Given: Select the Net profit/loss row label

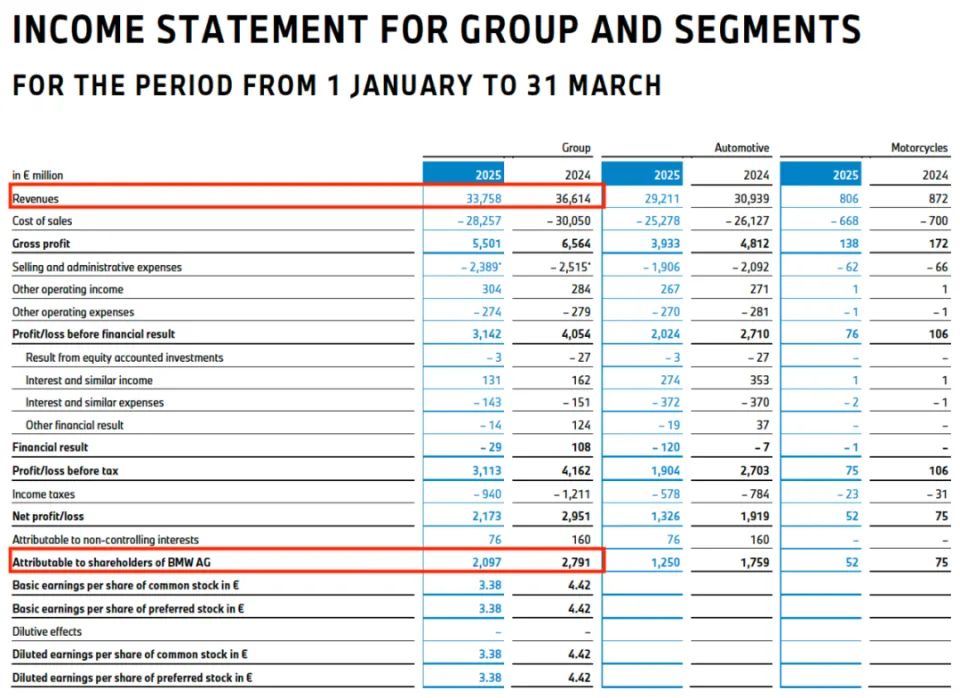Looking at the screenshot, I should click(x=48, y=516).
